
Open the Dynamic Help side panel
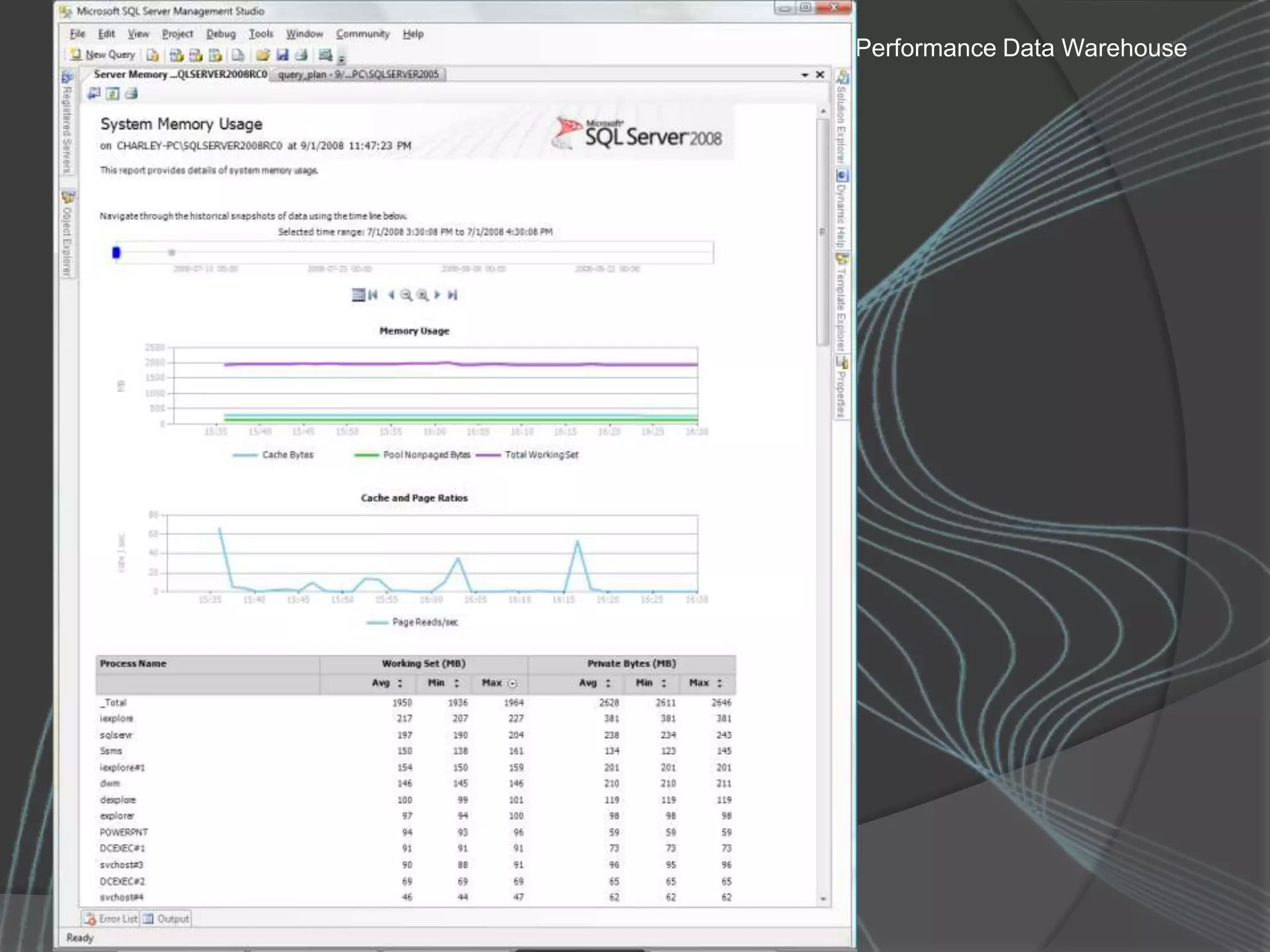point(841,208)
